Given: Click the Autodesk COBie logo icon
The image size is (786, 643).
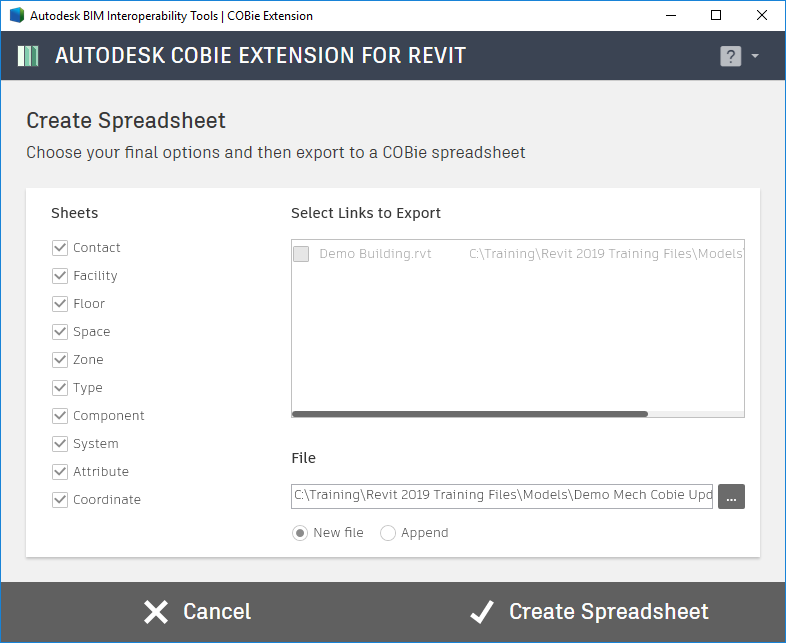Looking at the screenshot, I should pos(28,56).
